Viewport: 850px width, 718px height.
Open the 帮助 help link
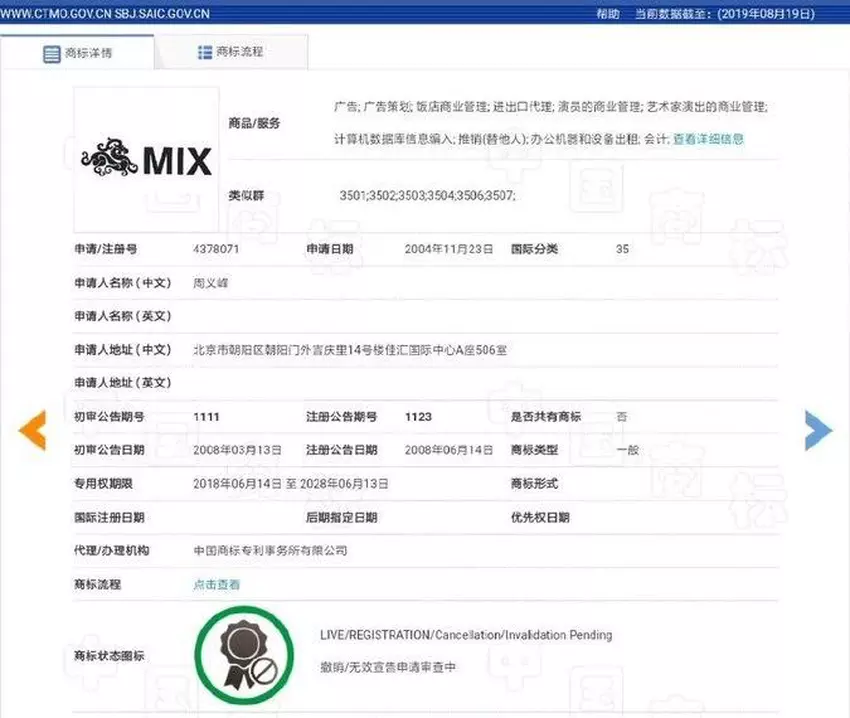pyautogui.click(x=607, y=15)
